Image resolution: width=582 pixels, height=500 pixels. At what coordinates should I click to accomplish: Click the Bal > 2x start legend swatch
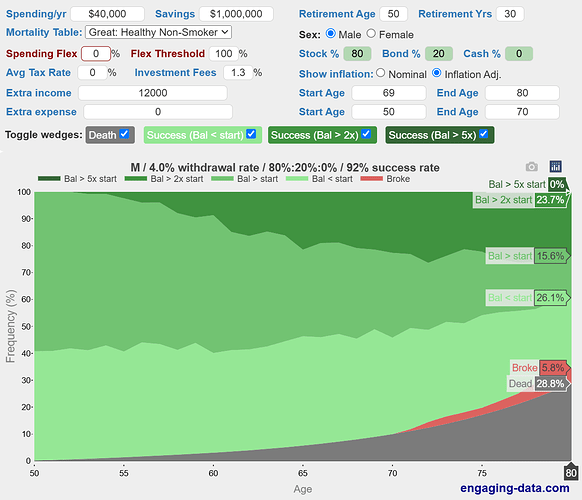pyautogui.click(x=136, y=179)
